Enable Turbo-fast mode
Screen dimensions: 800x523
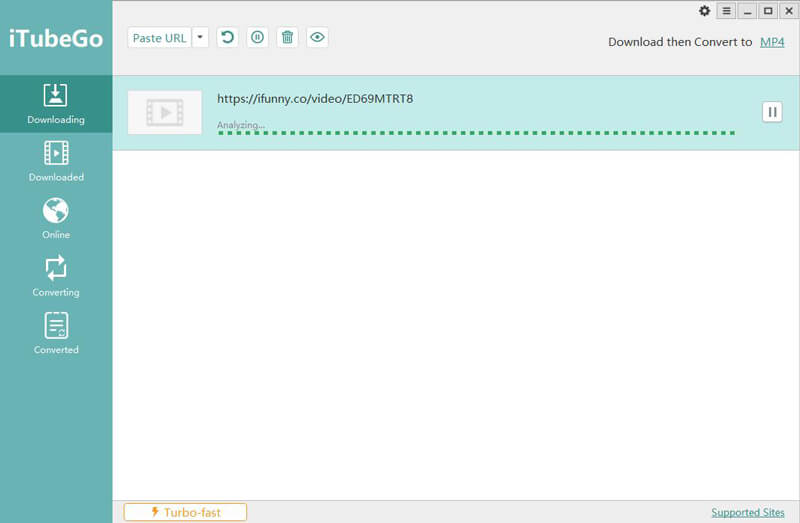(x=185, y=512)
